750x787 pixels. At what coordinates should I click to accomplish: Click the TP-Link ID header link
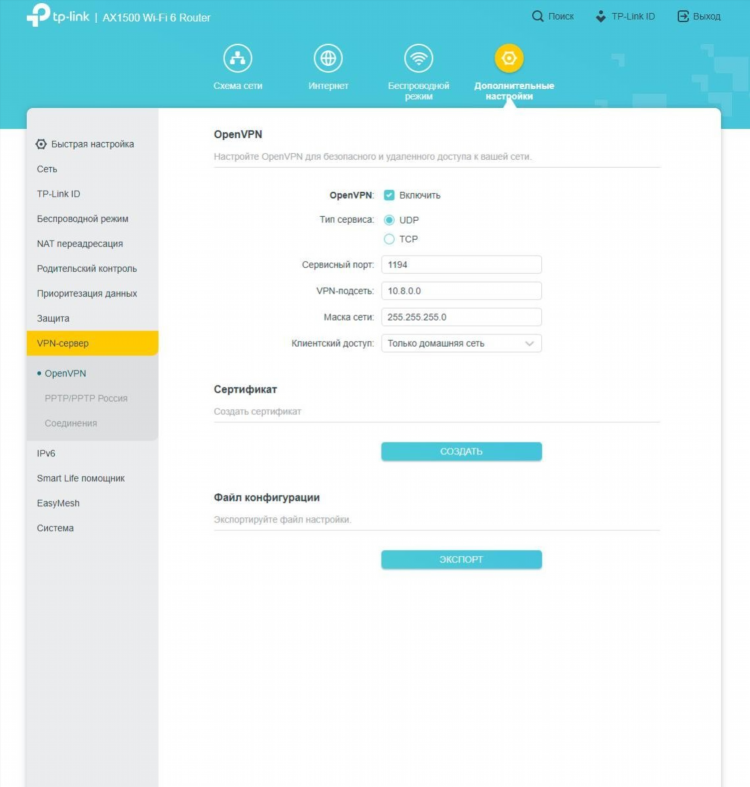click(x=633, y=17)
